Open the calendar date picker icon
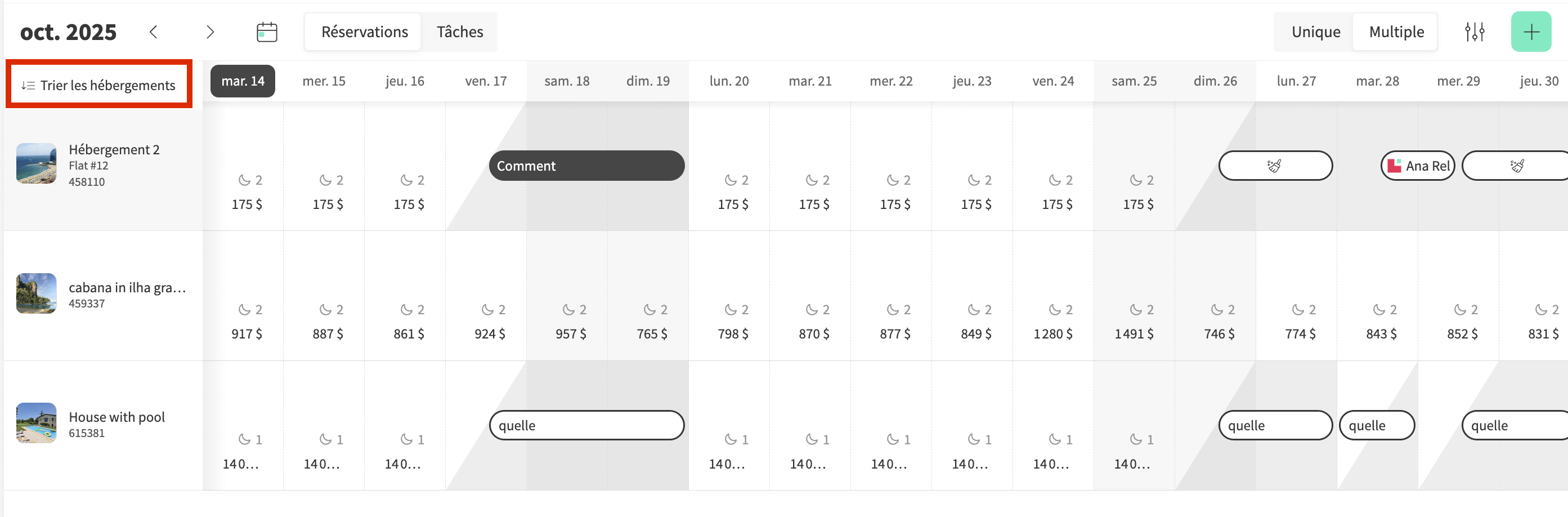Image resolution: width=1568 pixels, height=517 pixels. (x=267, y=32)
